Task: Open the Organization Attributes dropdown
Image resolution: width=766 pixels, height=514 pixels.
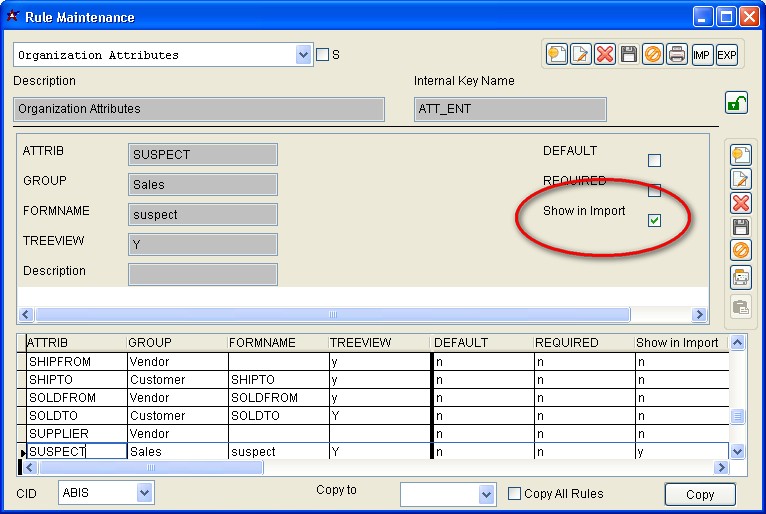Action: pyautogui.click(x=304, y=55)
